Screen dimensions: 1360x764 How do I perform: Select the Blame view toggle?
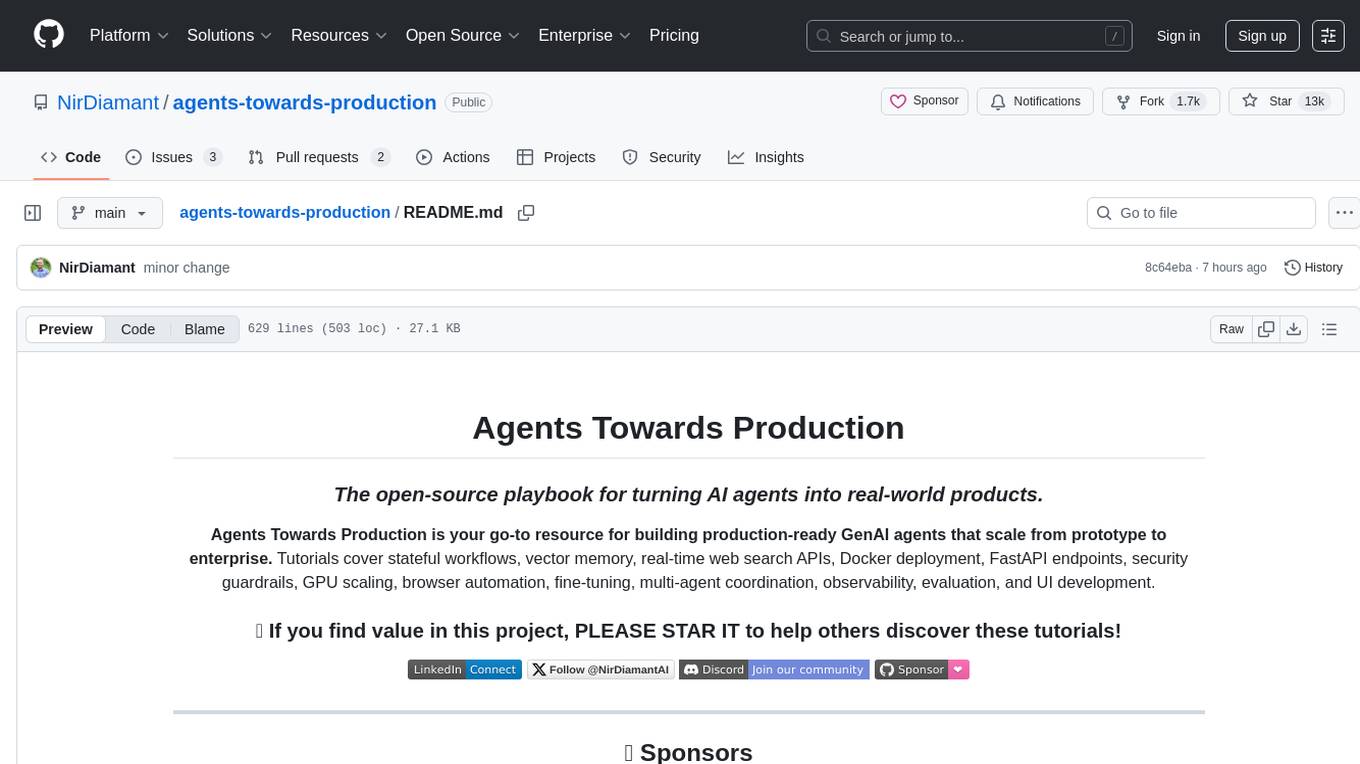[204, 329]
